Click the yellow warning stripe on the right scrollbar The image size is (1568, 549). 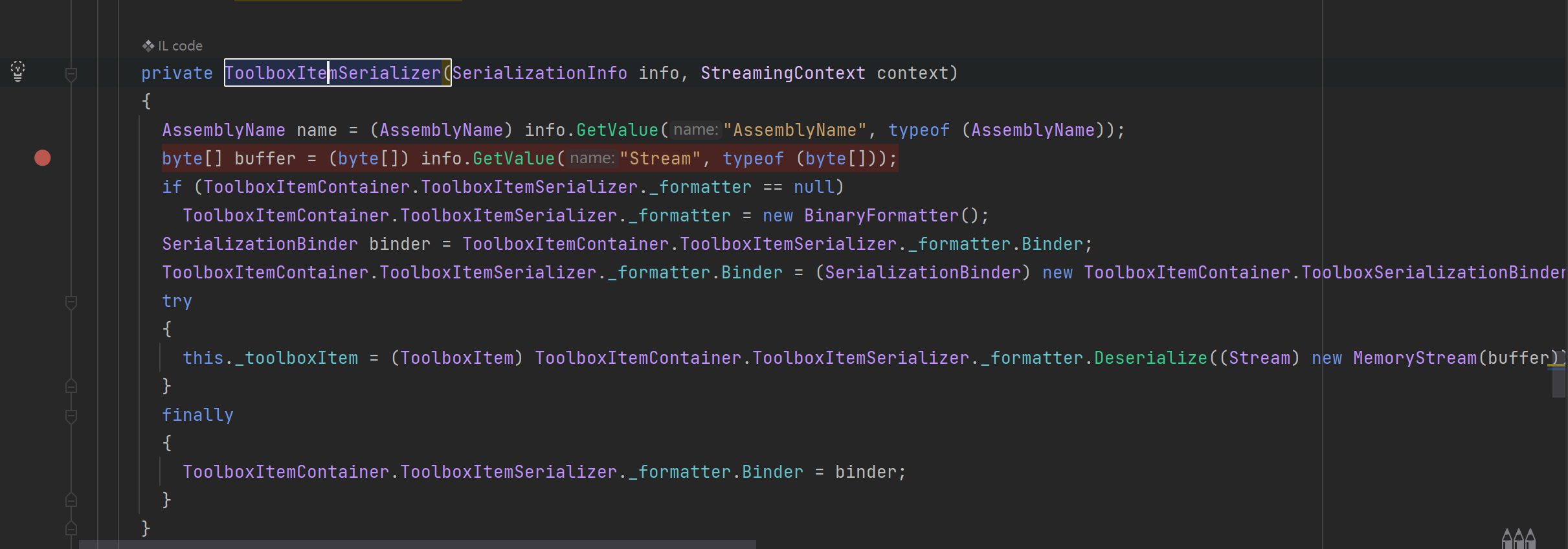pyautogui.click(x=1556, y=365)
